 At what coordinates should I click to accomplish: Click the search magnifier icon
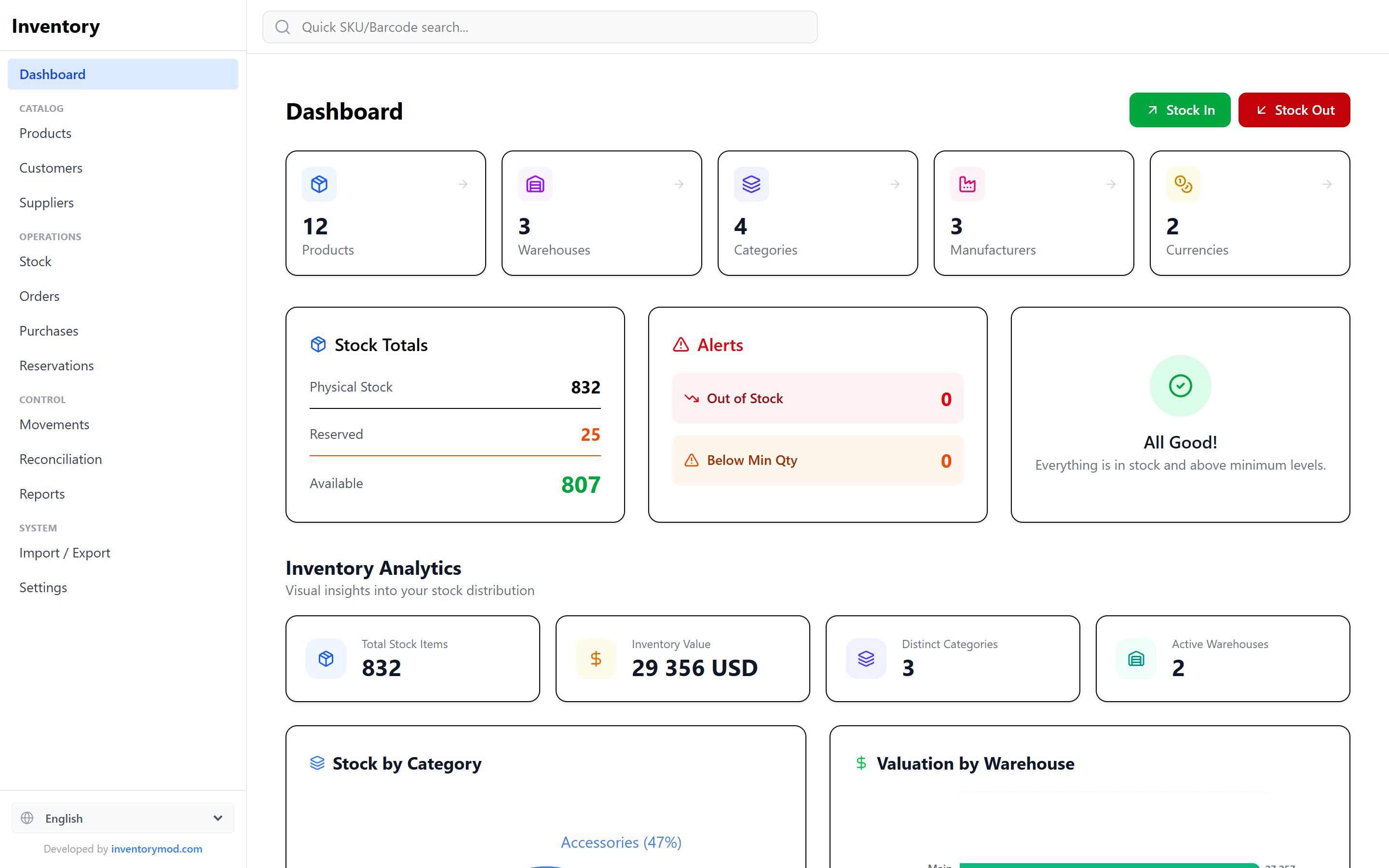tap(283, 27)
